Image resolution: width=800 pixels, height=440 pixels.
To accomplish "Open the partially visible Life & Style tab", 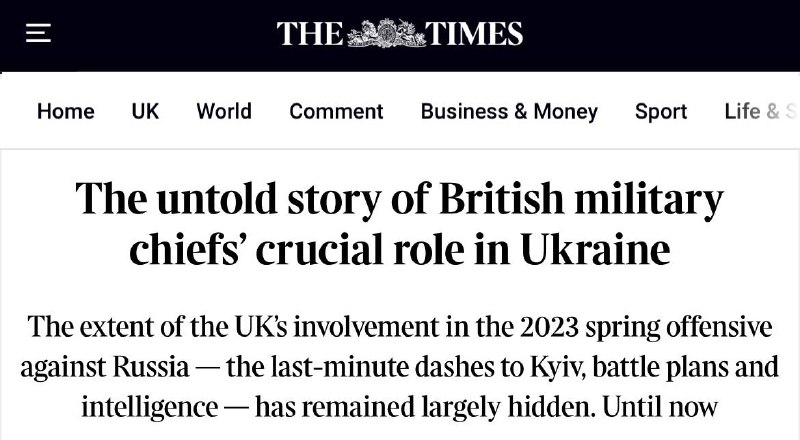I will click(761, 111).
